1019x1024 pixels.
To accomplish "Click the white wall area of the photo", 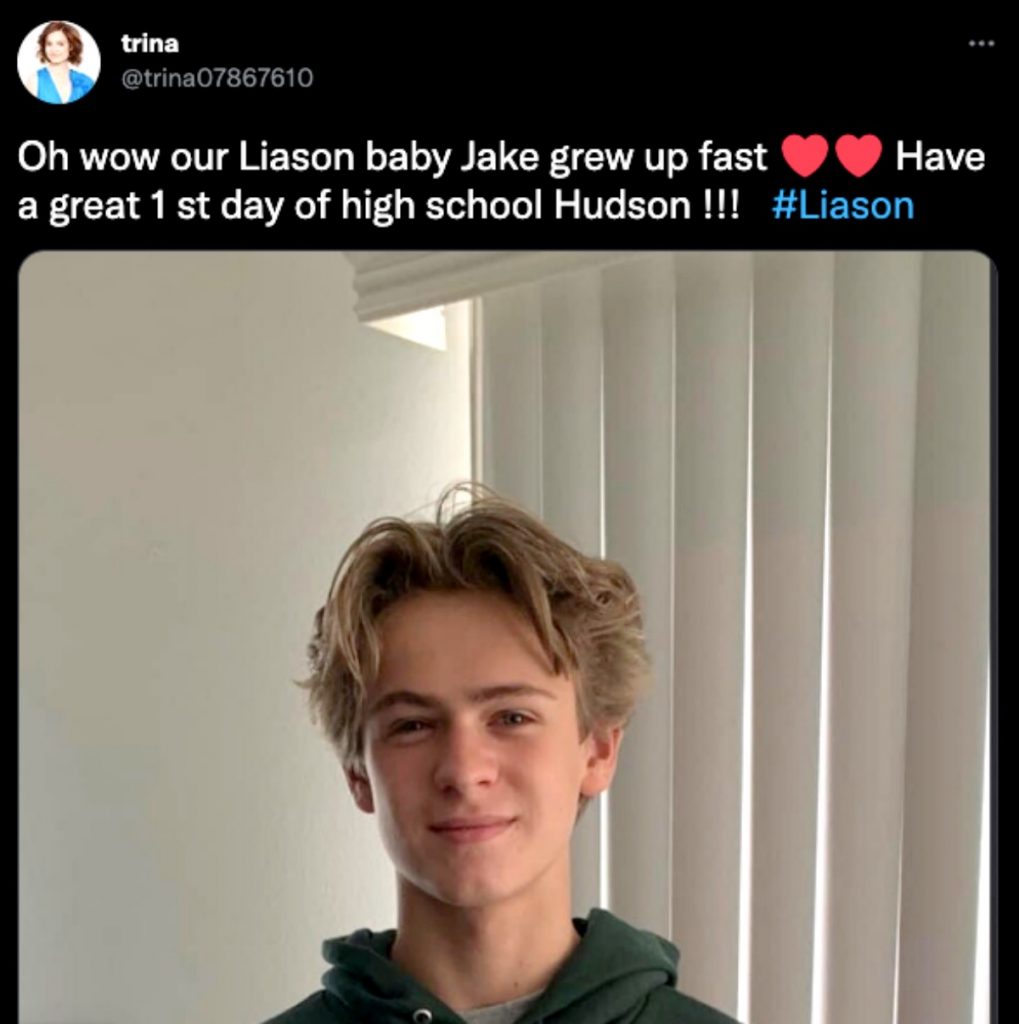I will coord(200,600).
